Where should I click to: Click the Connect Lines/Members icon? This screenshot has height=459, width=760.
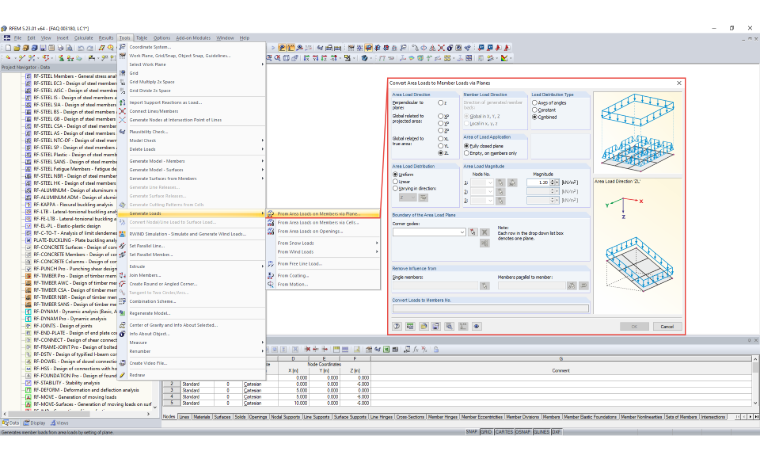click(x=123, y=111)
